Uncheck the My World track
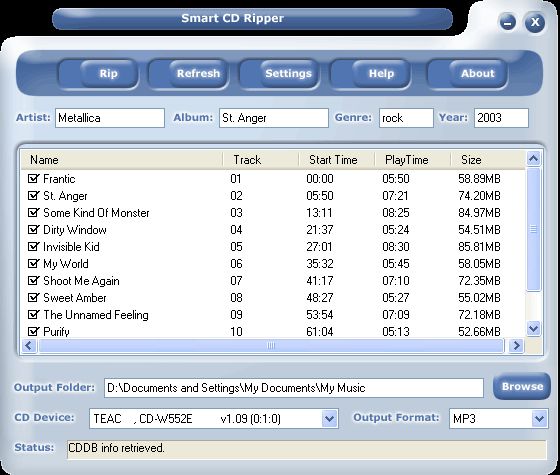 (x=33, y=264)
